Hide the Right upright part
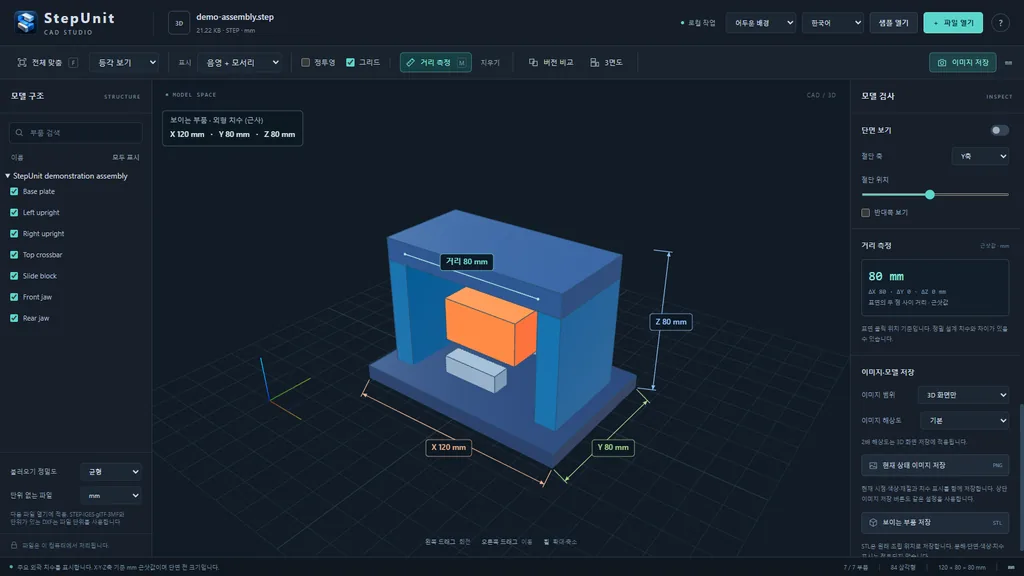This screenshot has height=576, width=1024. click(14, 234)
